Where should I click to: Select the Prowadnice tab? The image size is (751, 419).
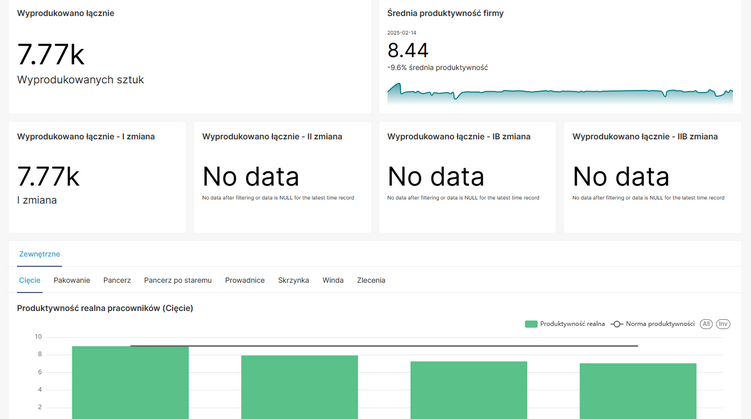245,280
